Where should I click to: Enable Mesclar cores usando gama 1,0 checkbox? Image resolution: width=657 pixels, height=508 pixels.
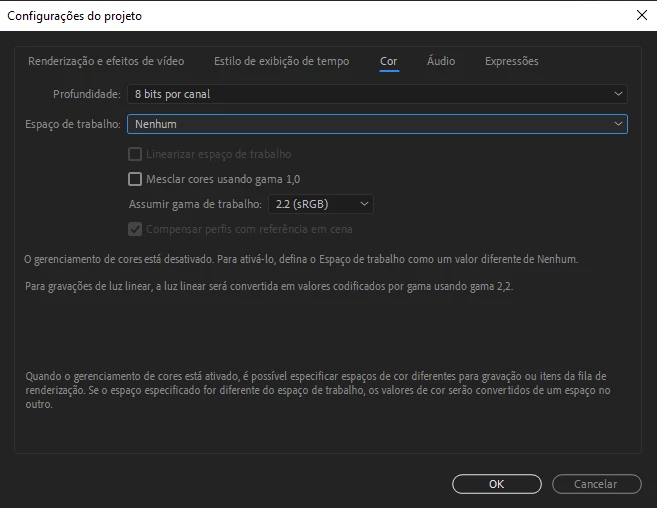pos(135,179)
